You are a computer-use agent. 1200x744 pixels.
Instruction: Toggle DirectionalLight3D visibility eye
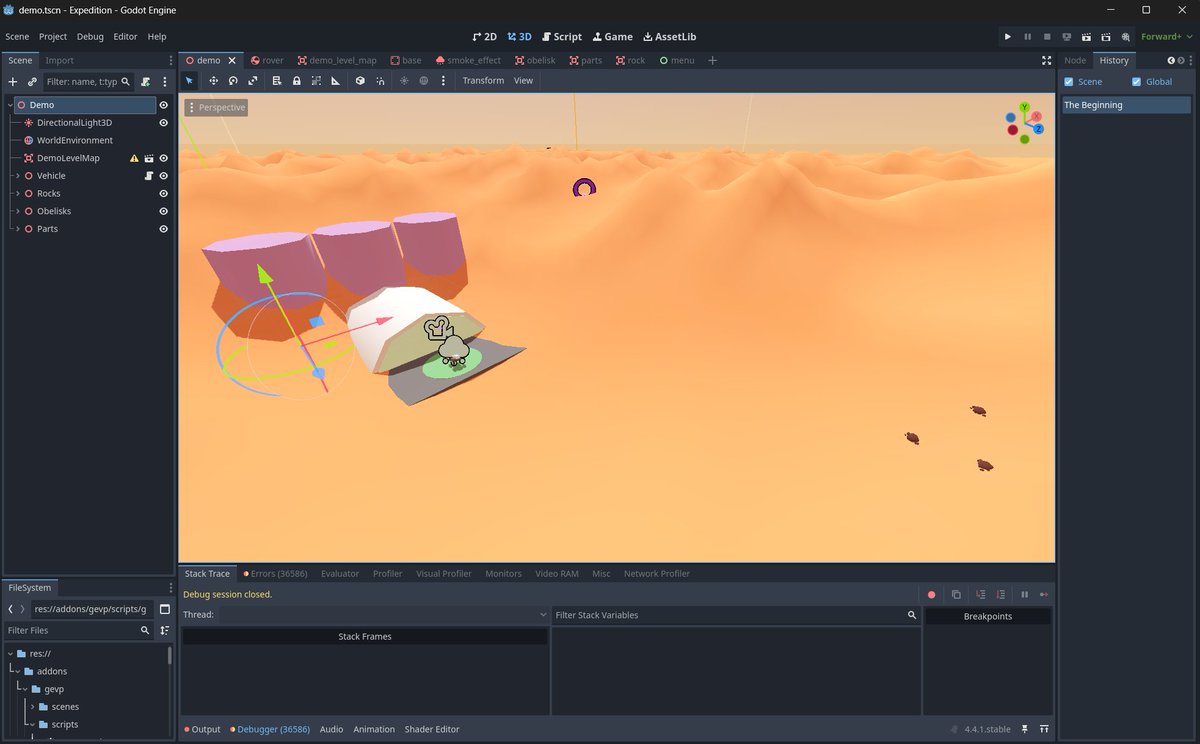[x=163, y=123]
